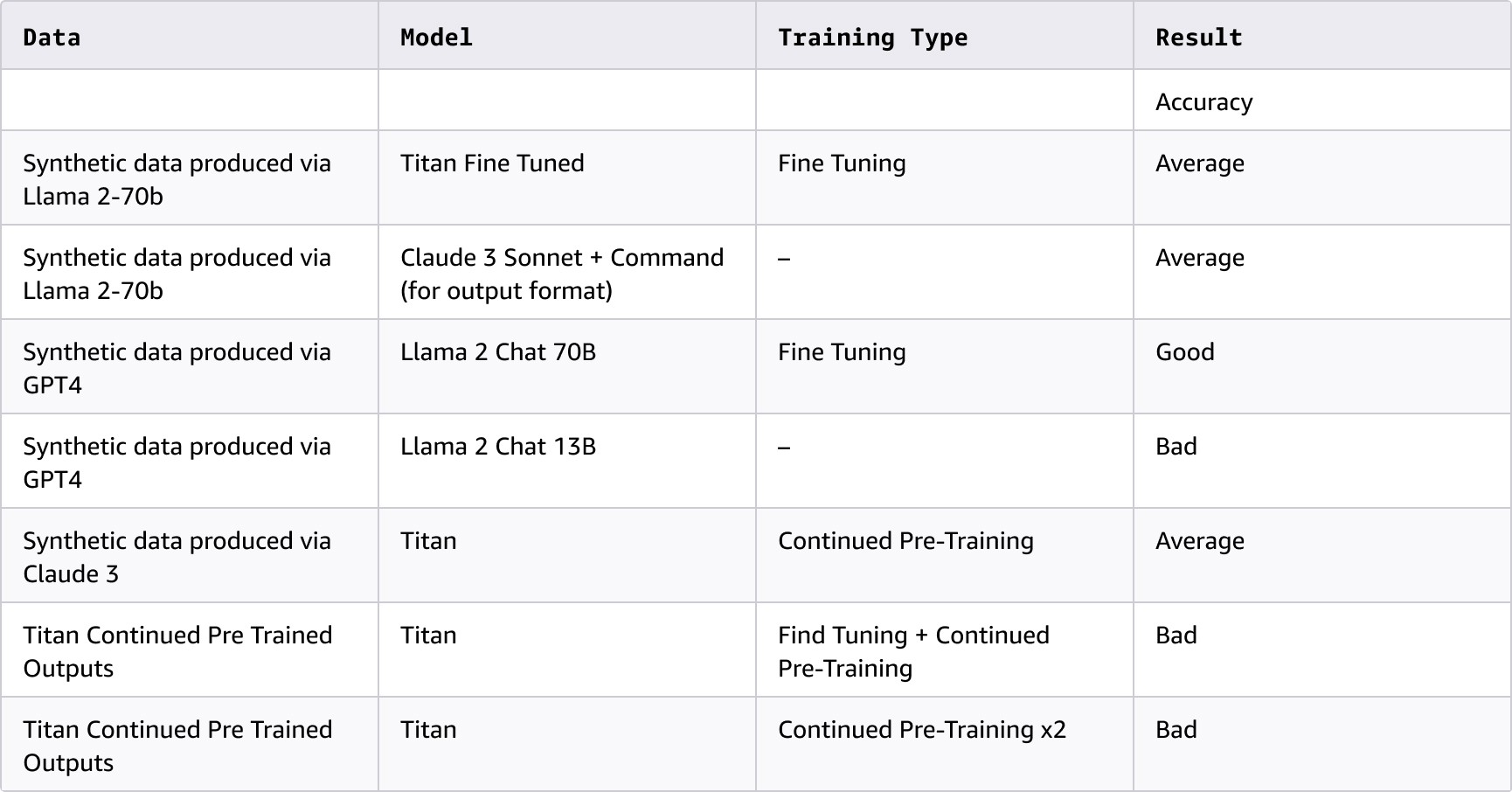The width and height of the screenshot is (1512, 792).
Task: Select the Titan Fine Tuned model cell
Action: [x=492, y=163]
